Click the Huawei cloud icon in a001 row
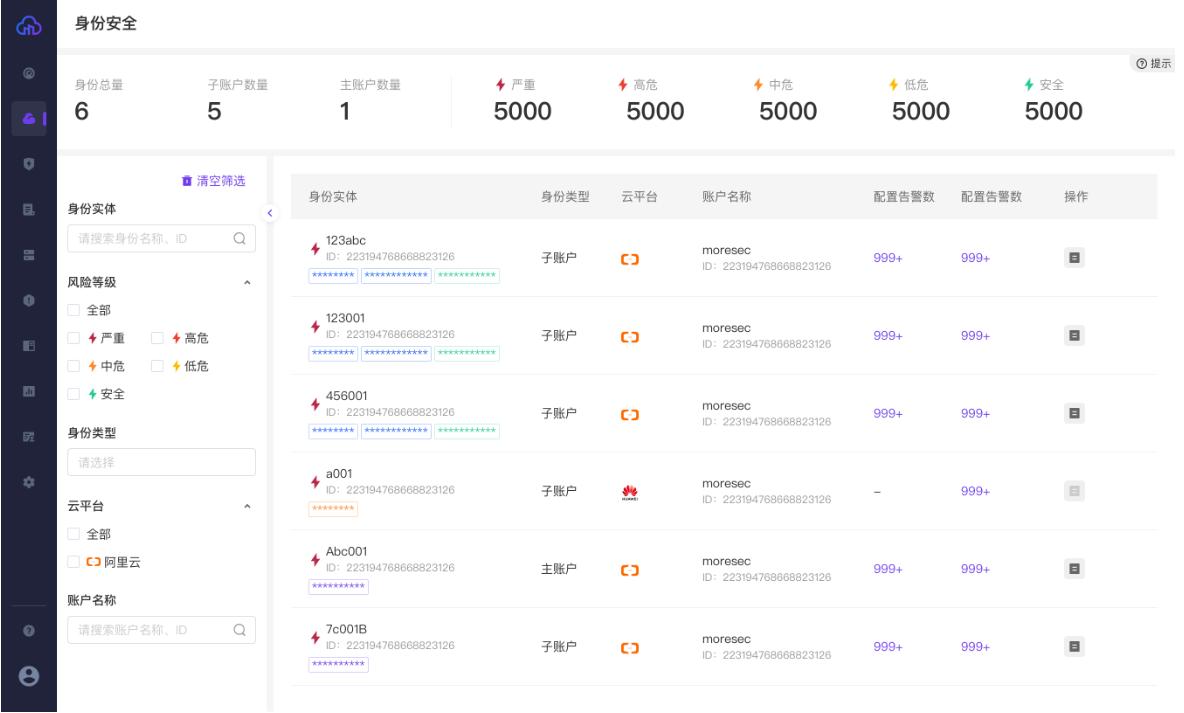Screen dimensions: 1184x713 click(x=630, y=492)
